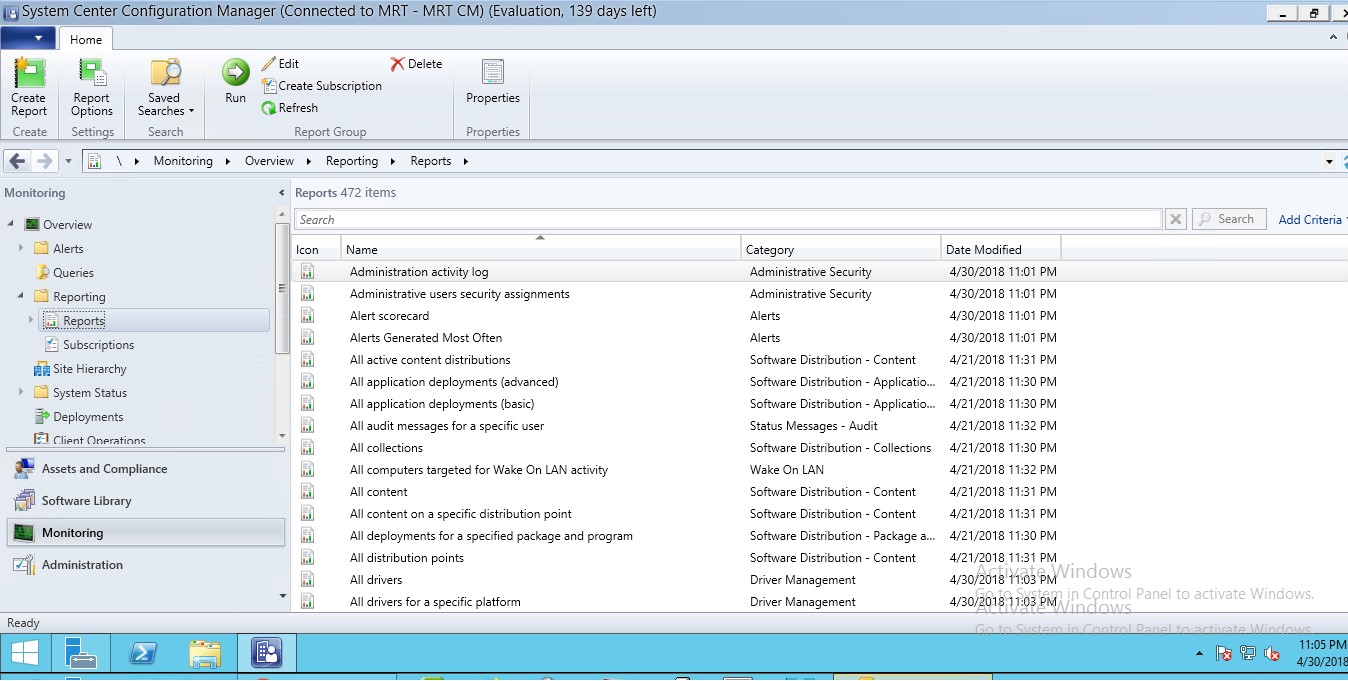Collapse the Reporting tree node
This screenshot has width=1348, height=681.
pos(21,296)
